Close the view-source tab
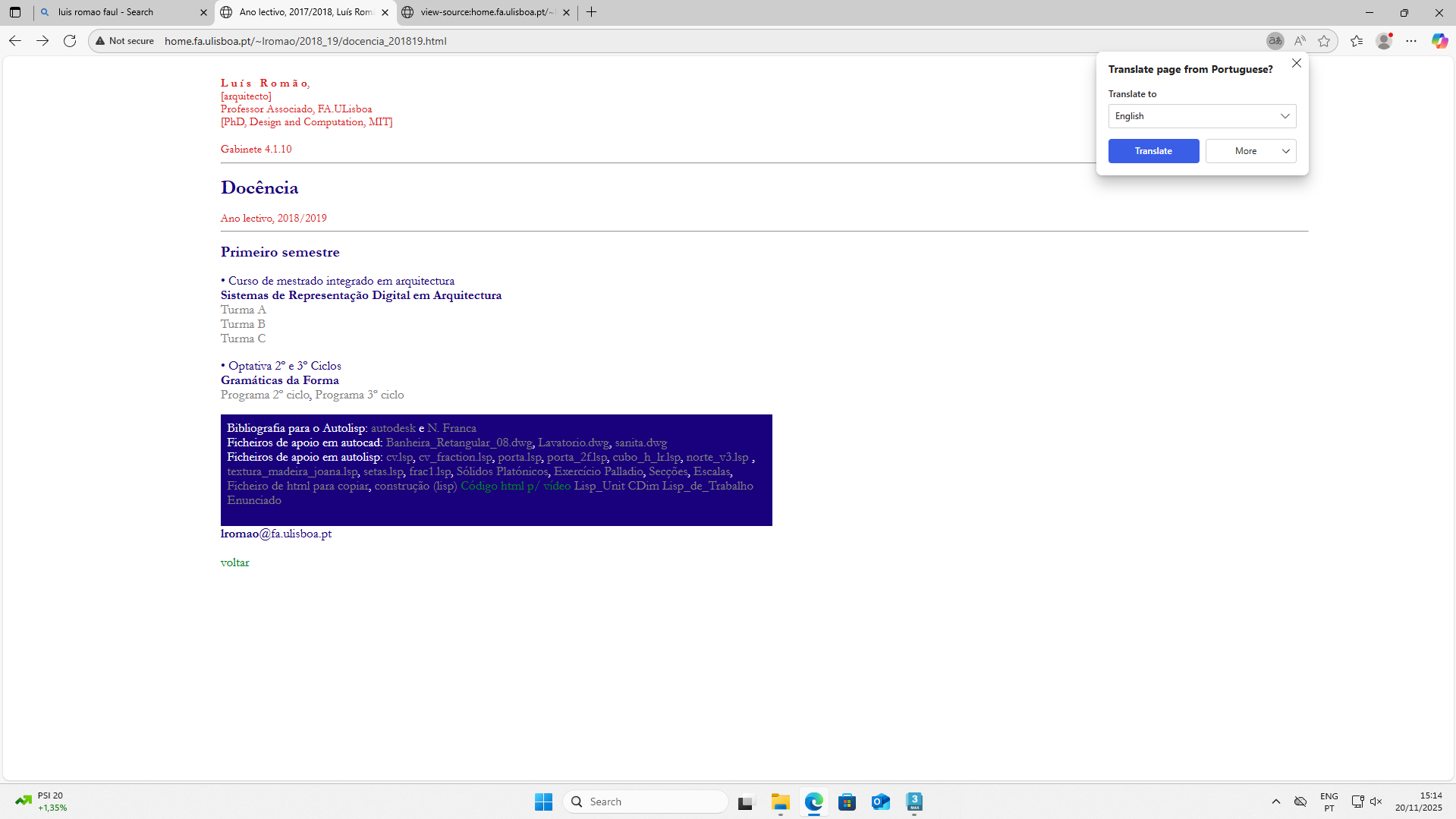1456x819 pixels. click(566, 12)
